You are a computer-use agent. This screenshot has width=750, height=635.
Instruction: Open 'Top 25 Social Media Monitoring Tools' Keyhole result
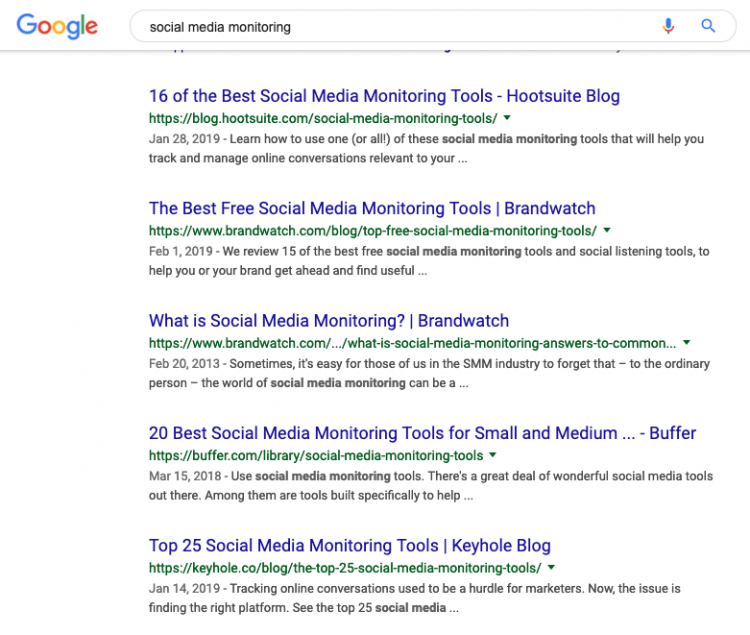(350, 546)
